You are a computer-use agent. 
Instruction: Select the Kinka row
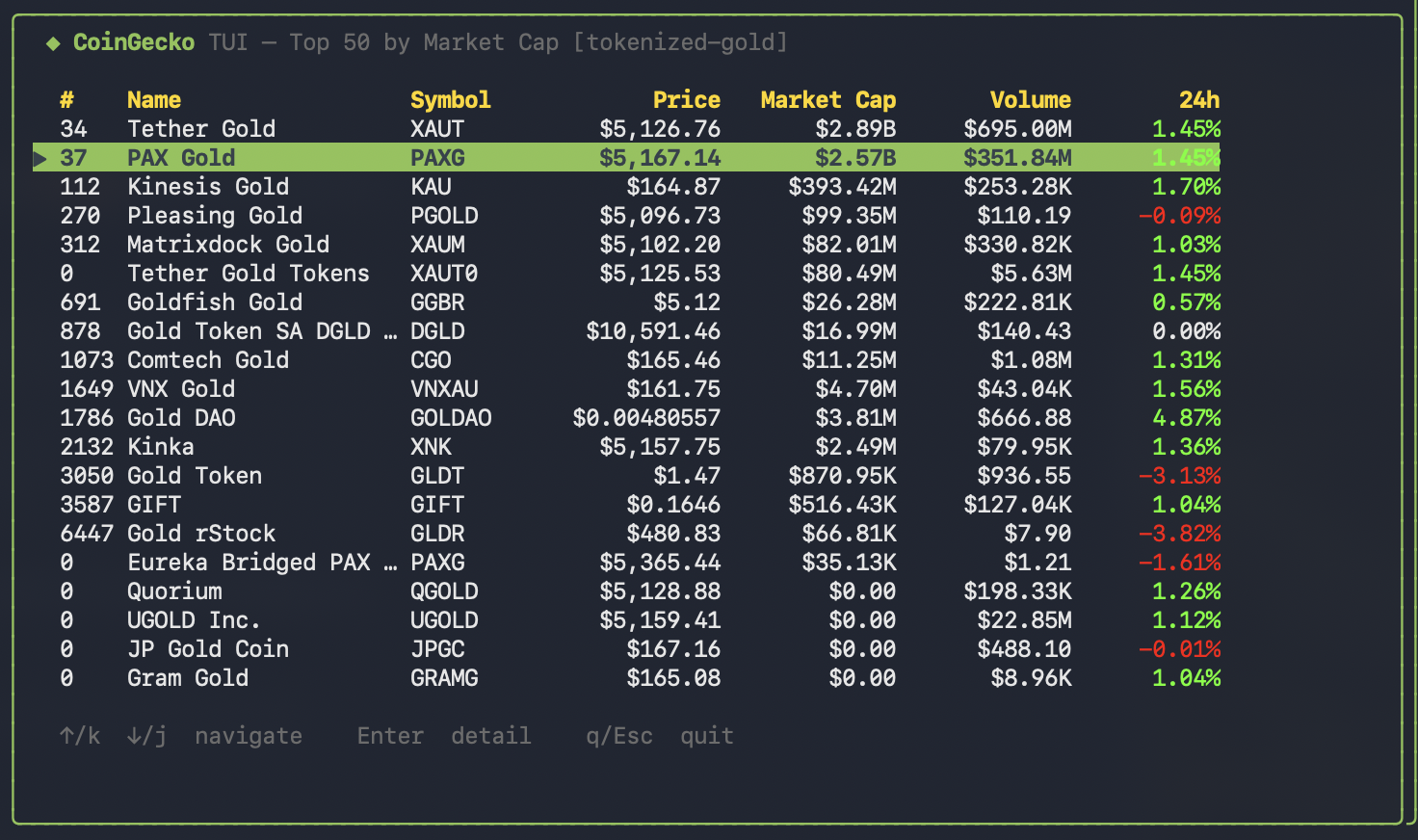(627, 447)
